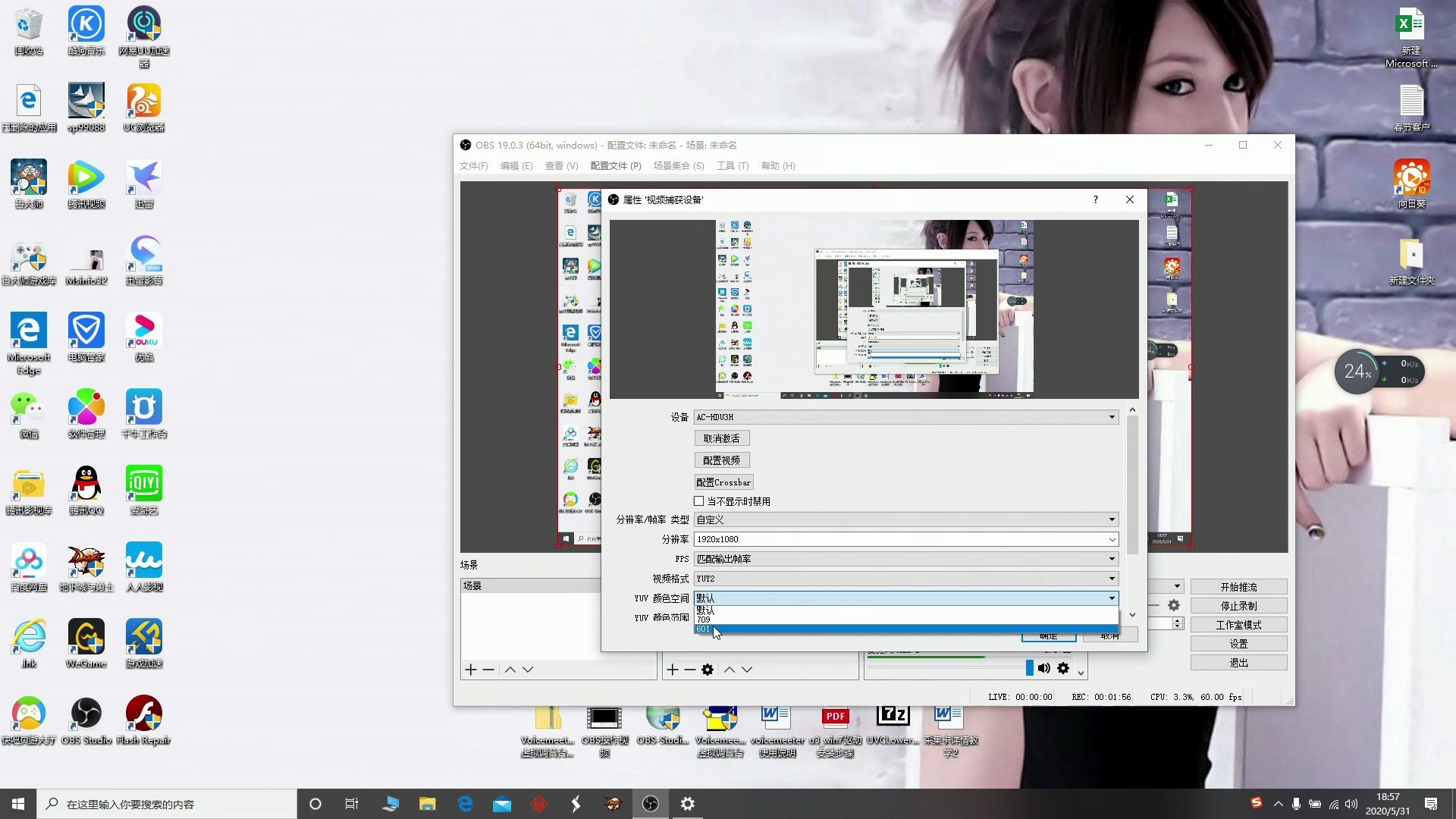Adjust mixer volume slider handle

click(x=1029, y=668)
